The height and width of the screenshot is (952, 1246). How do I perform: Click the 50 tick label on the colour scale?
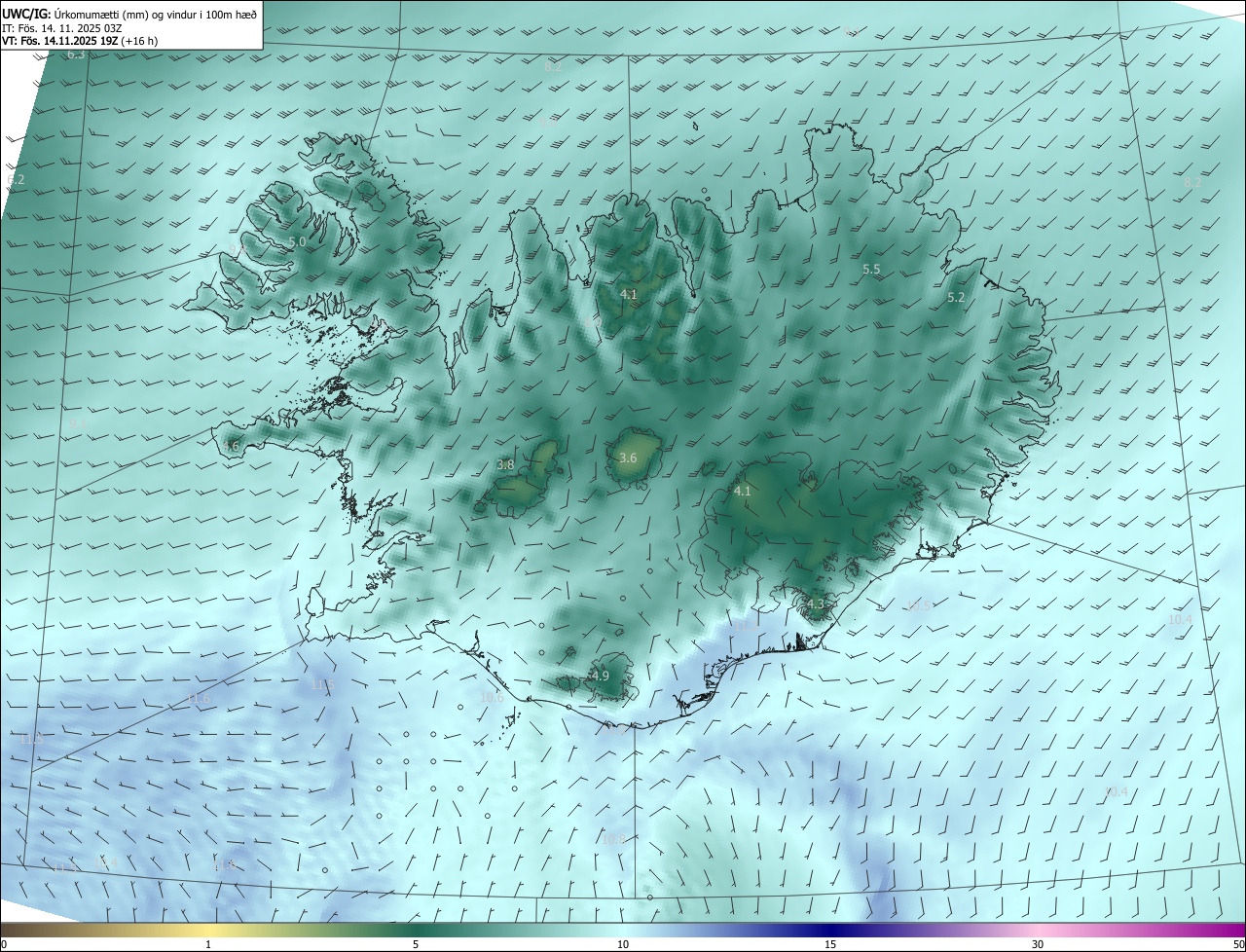(x=1238, y=944)
